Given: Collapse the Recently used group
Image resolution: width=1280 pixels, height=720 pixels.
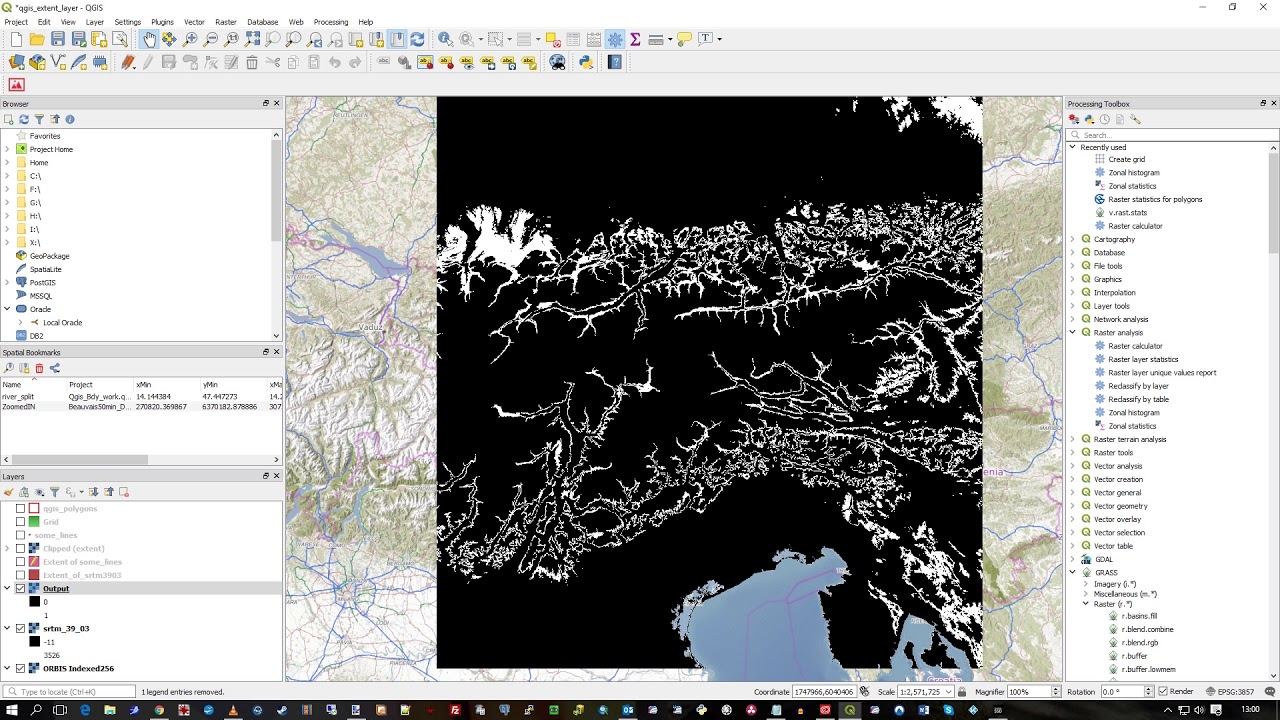Looking at the screenshot, I should [x=1073, y=147].
